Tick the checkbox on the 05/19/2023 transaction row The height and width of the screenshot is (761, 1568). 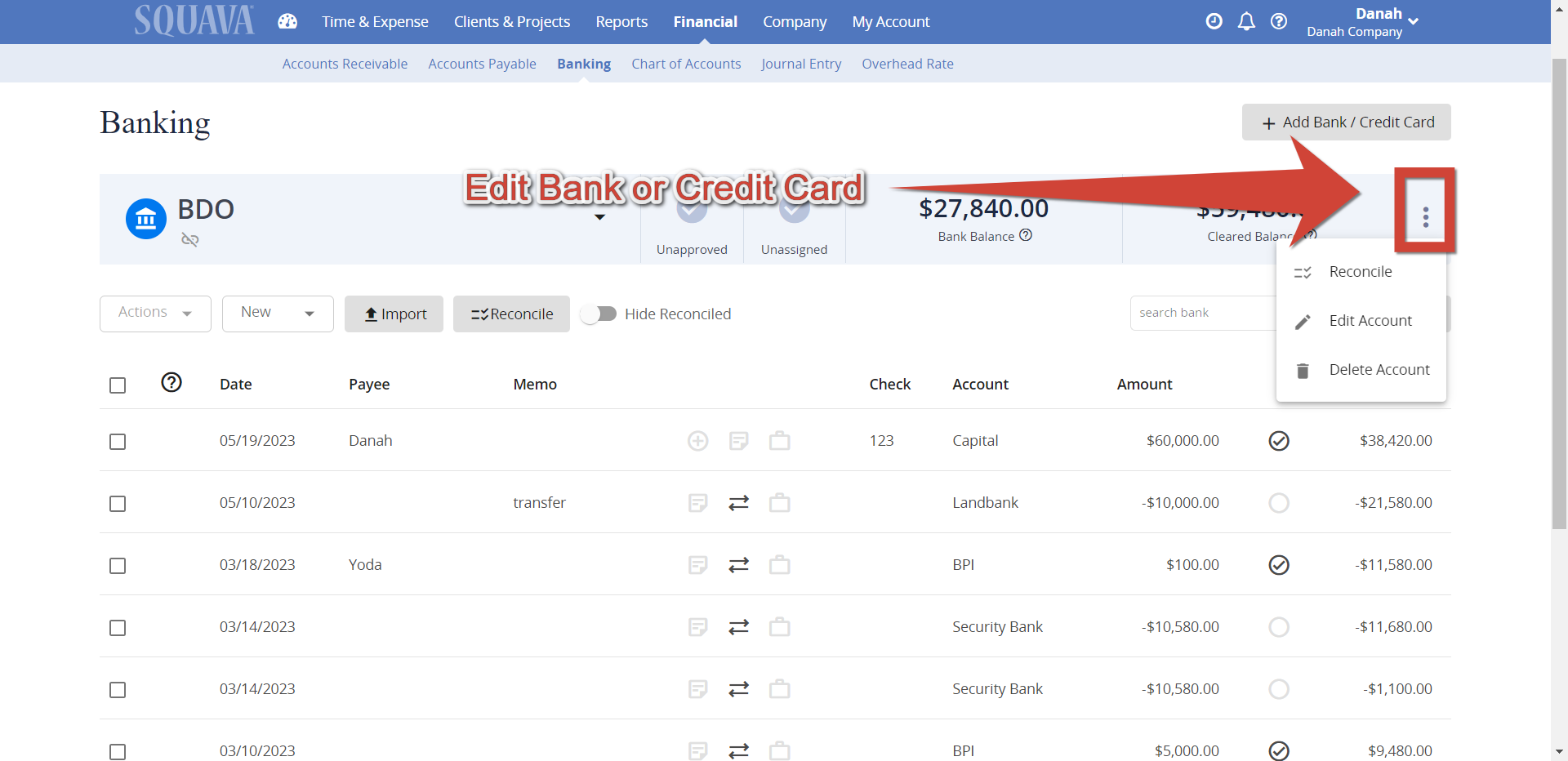[118, 441]
